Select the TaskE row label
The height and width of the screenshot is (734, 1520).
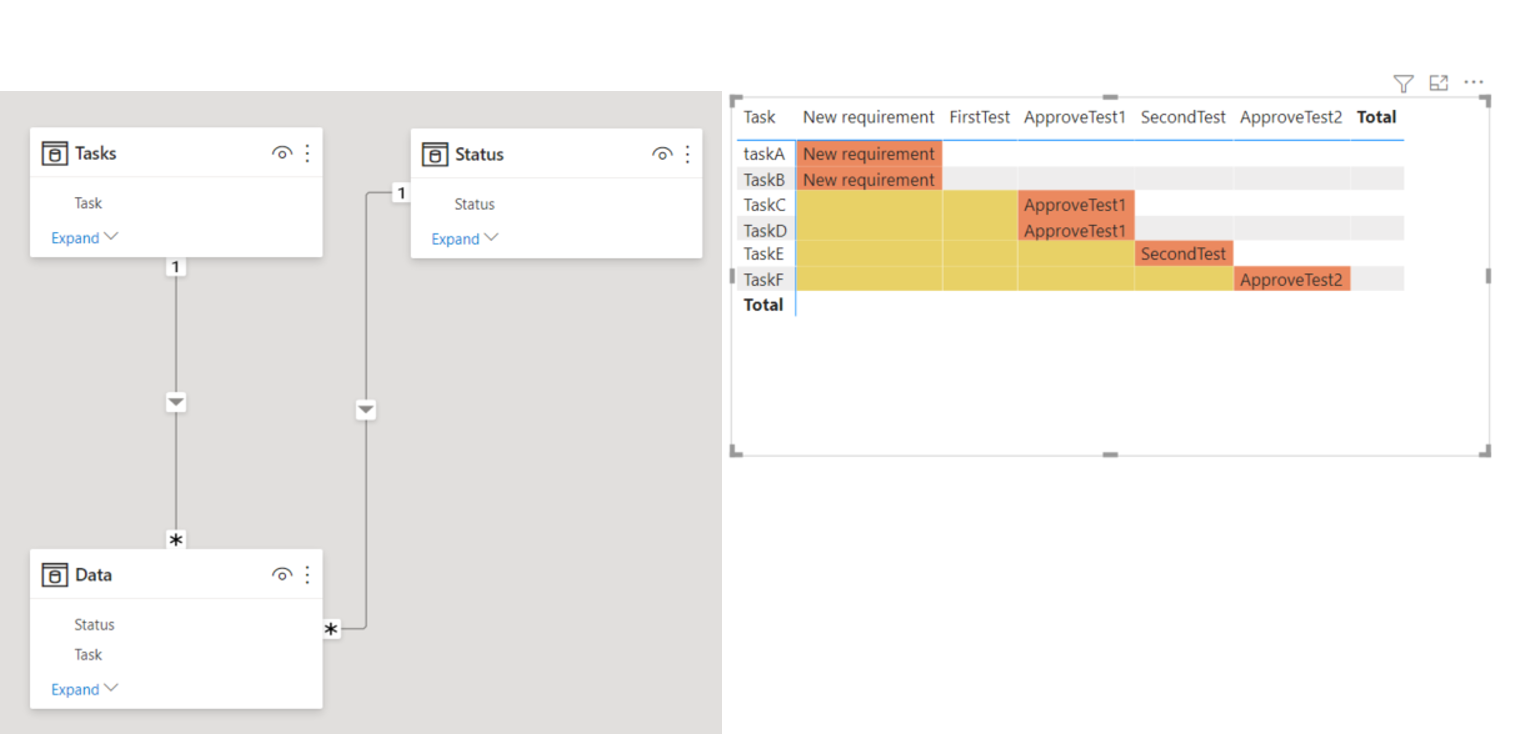764,254
